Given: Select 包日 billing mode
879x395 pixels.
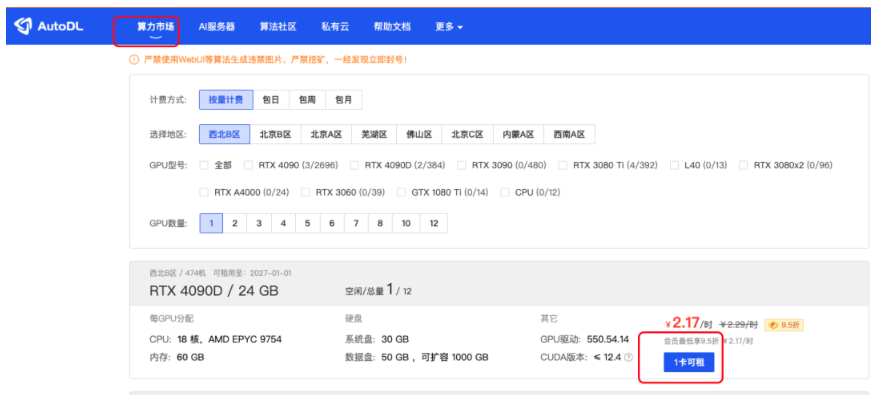Looking at the screenshot, I should [271, 100].
